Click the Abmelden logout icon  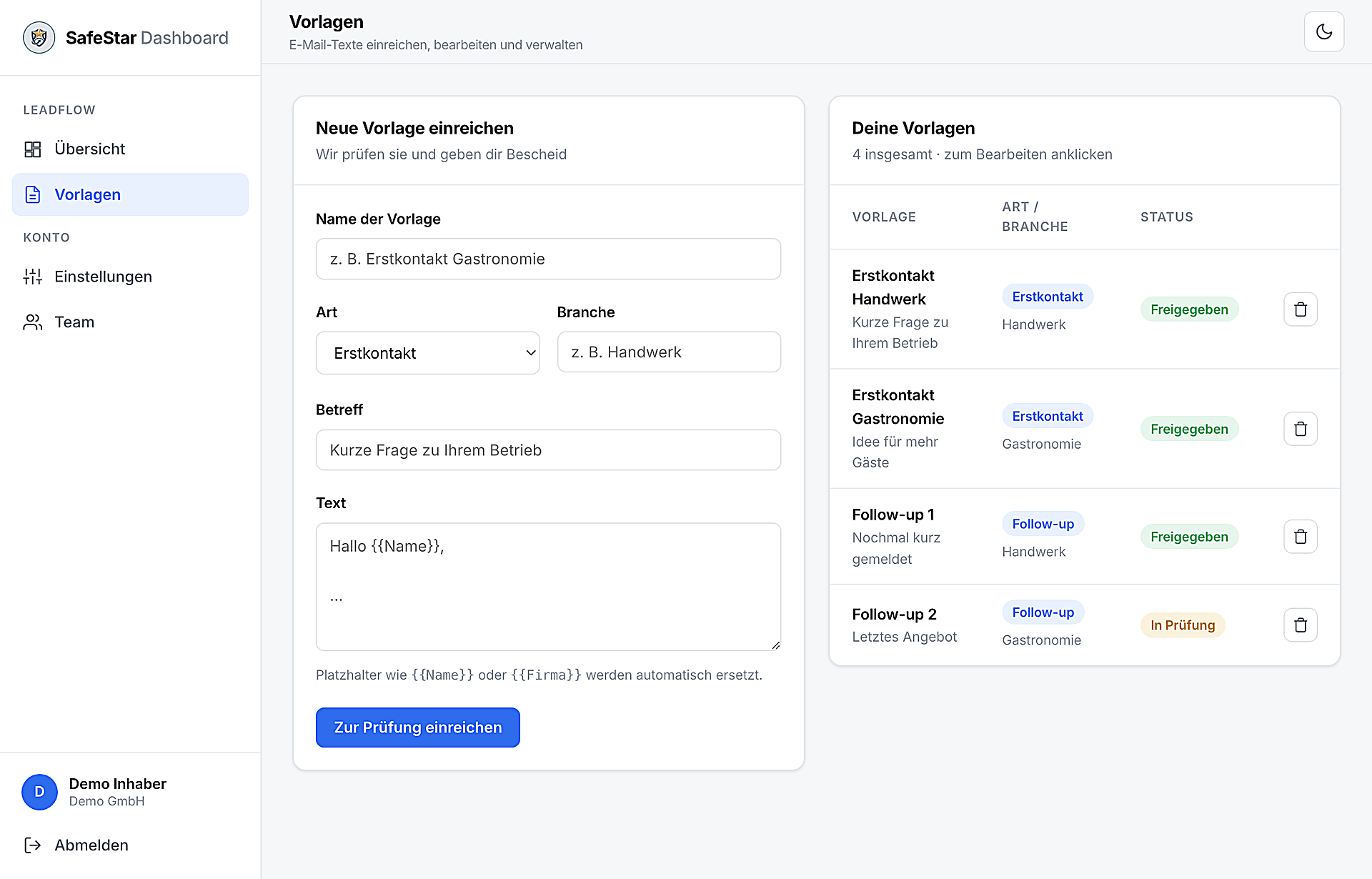tap(33, 845)
